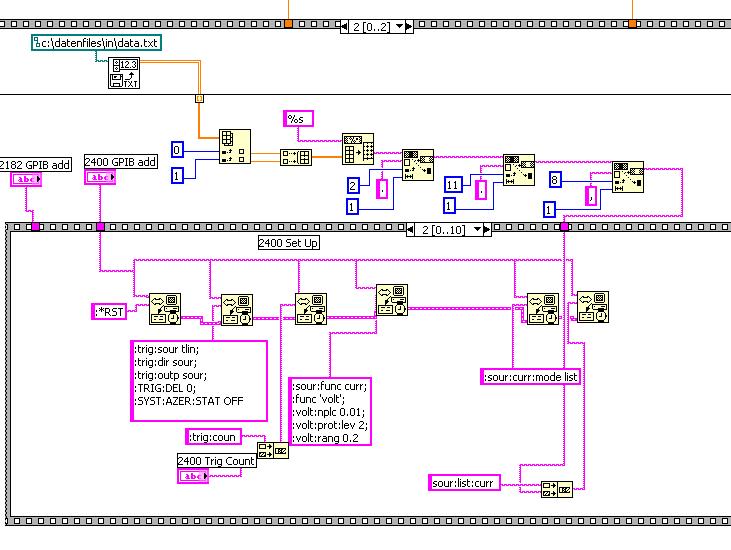
Task: Go to next frame on 2 [0..10] selector
Action: click(487, 229)
